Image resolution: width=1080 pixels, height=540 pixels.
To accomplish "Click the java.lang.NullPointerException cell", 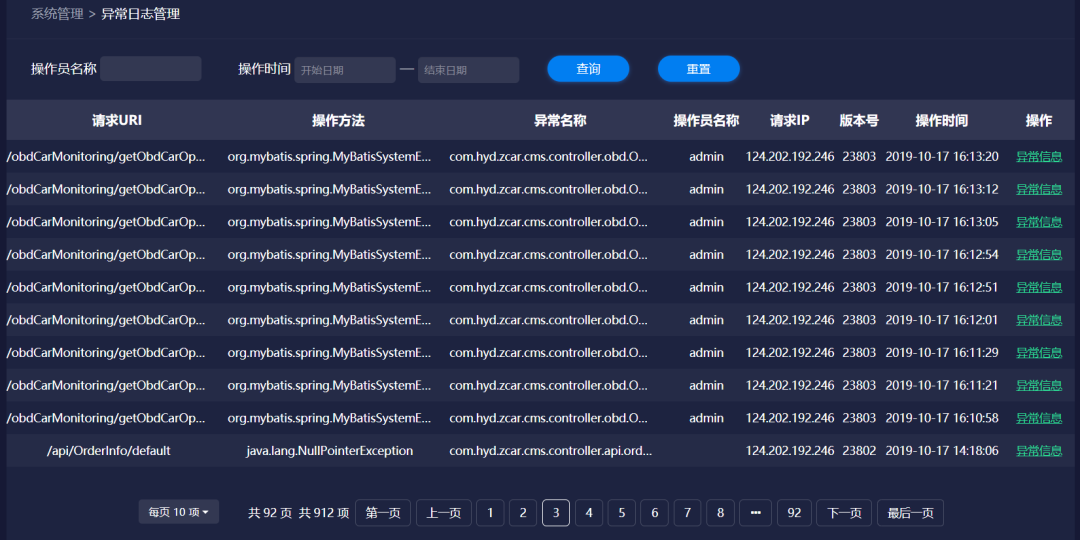I will 330,451.
